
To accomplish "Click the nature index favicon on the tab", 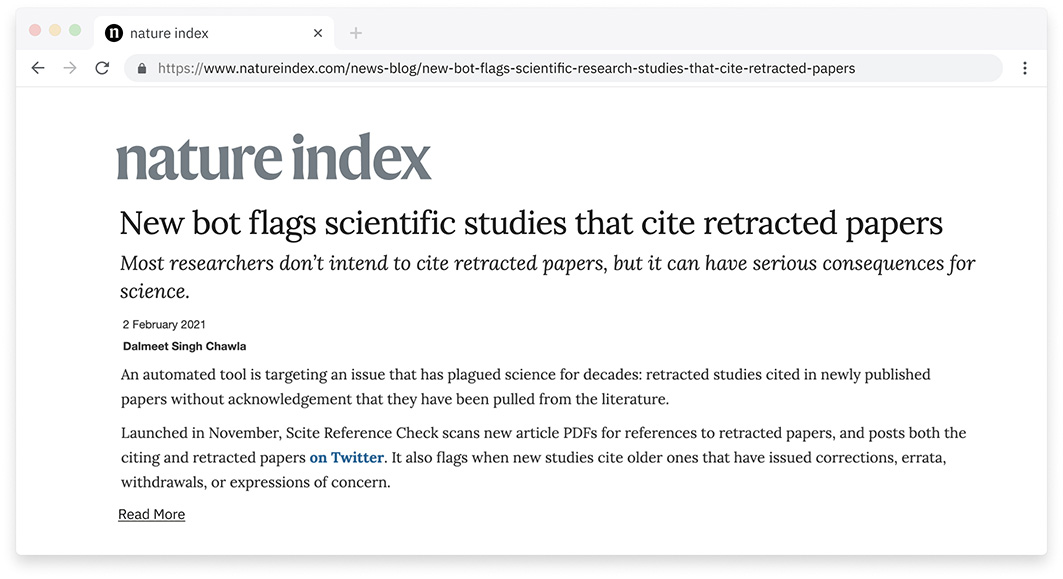I will pyautogui.click(x=113, y=32).
